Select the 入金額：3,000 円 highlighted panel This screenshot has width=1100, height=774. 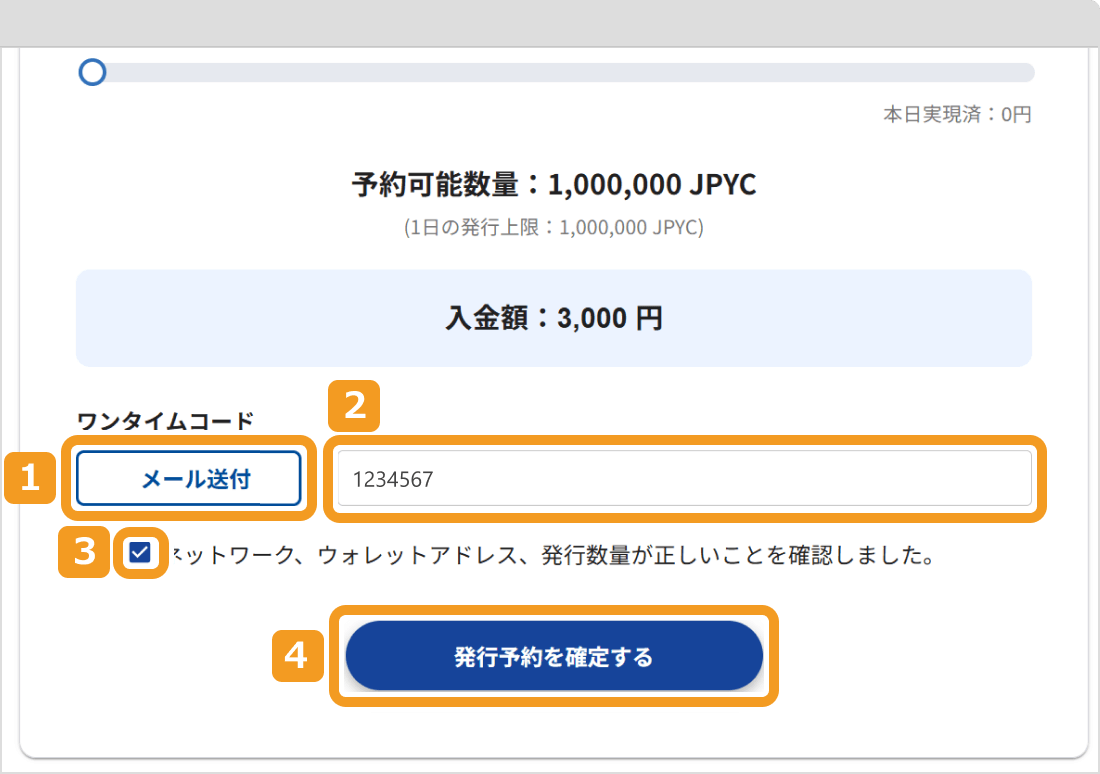[553, 317]
